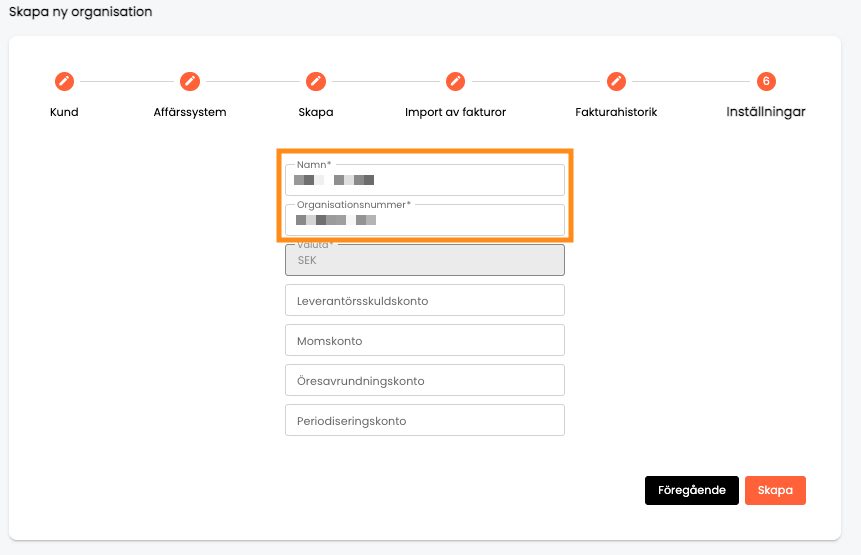Click the Kund step pencil icon
861x555 pixels.
(64, 81)
